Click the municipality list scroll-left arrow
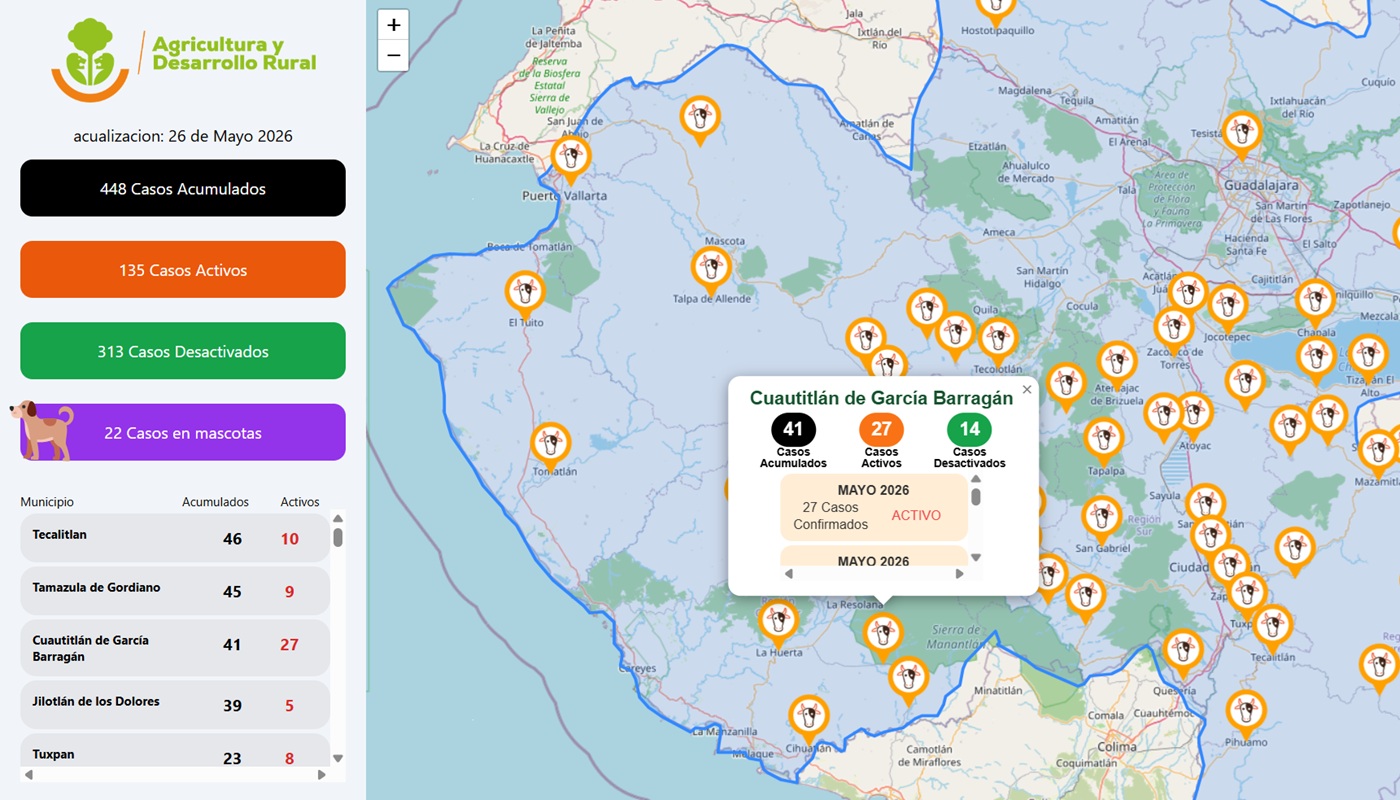Viewport: 1400px width, 800px height. (x=28, y=774)
